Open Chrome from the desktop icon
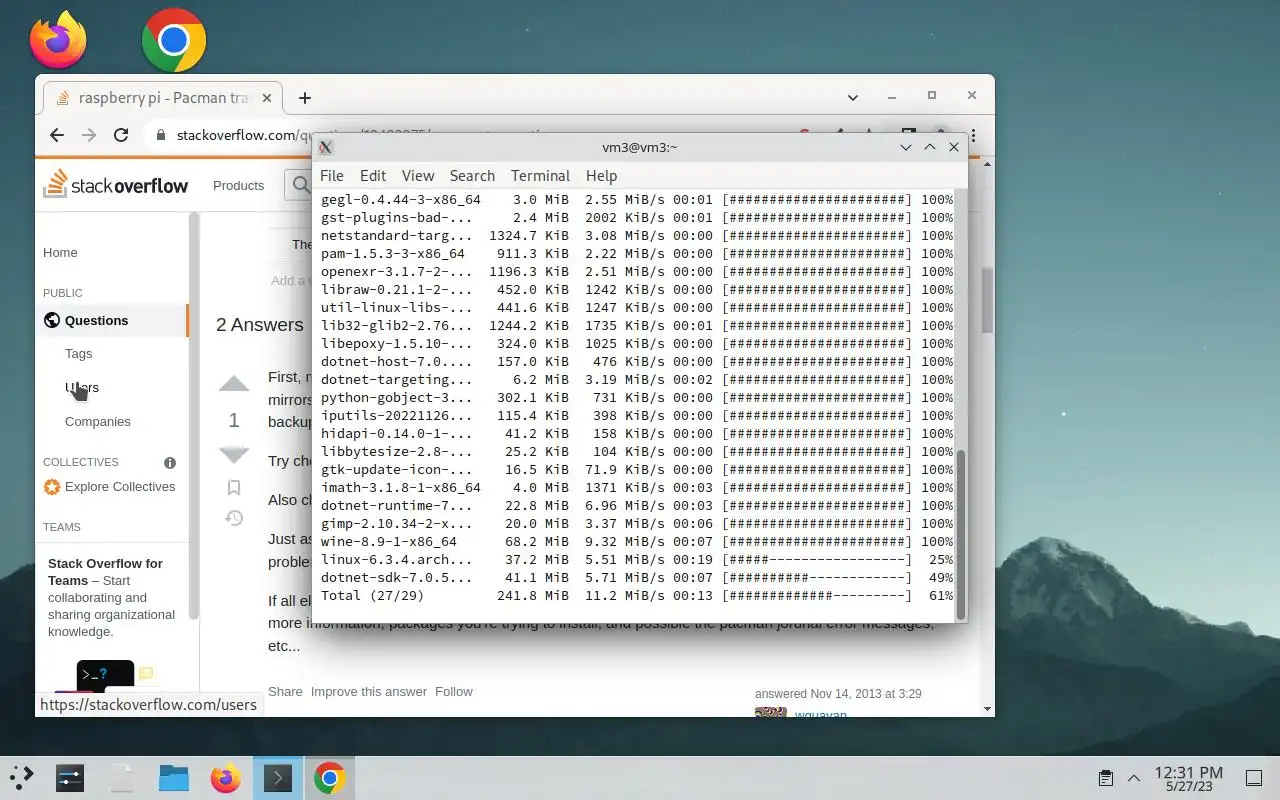This screenshot has height=800, width=1280. coord(174,40)
